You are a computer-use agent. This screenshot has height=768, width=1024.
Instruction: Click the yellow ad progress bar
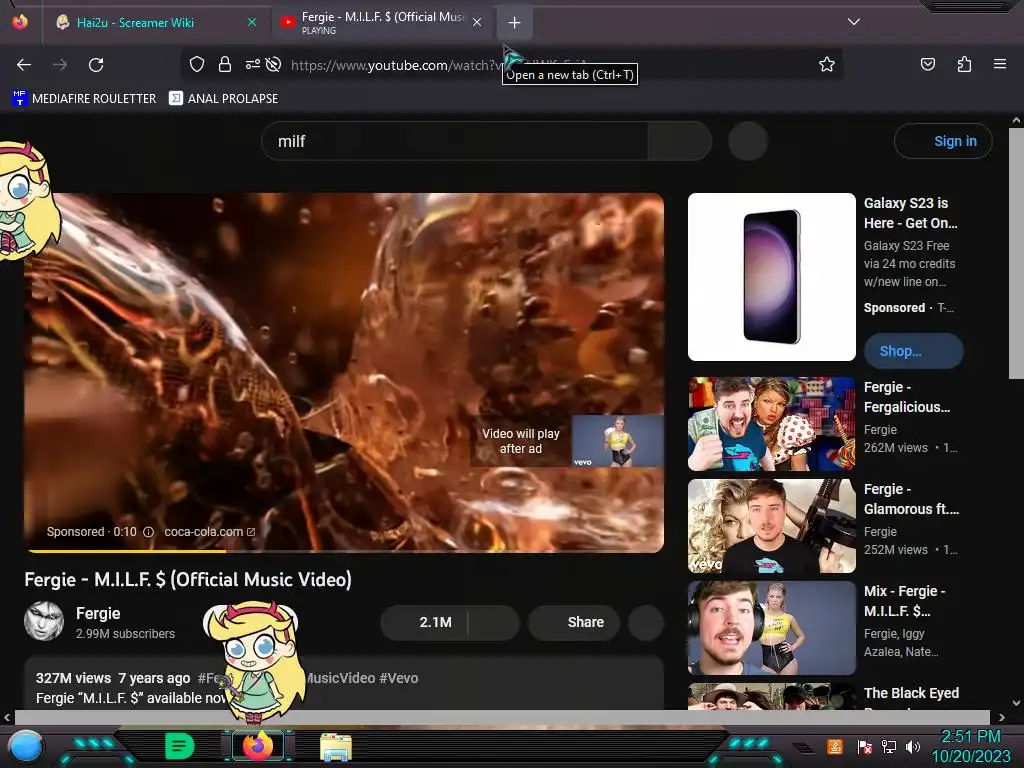click(125, 551)
